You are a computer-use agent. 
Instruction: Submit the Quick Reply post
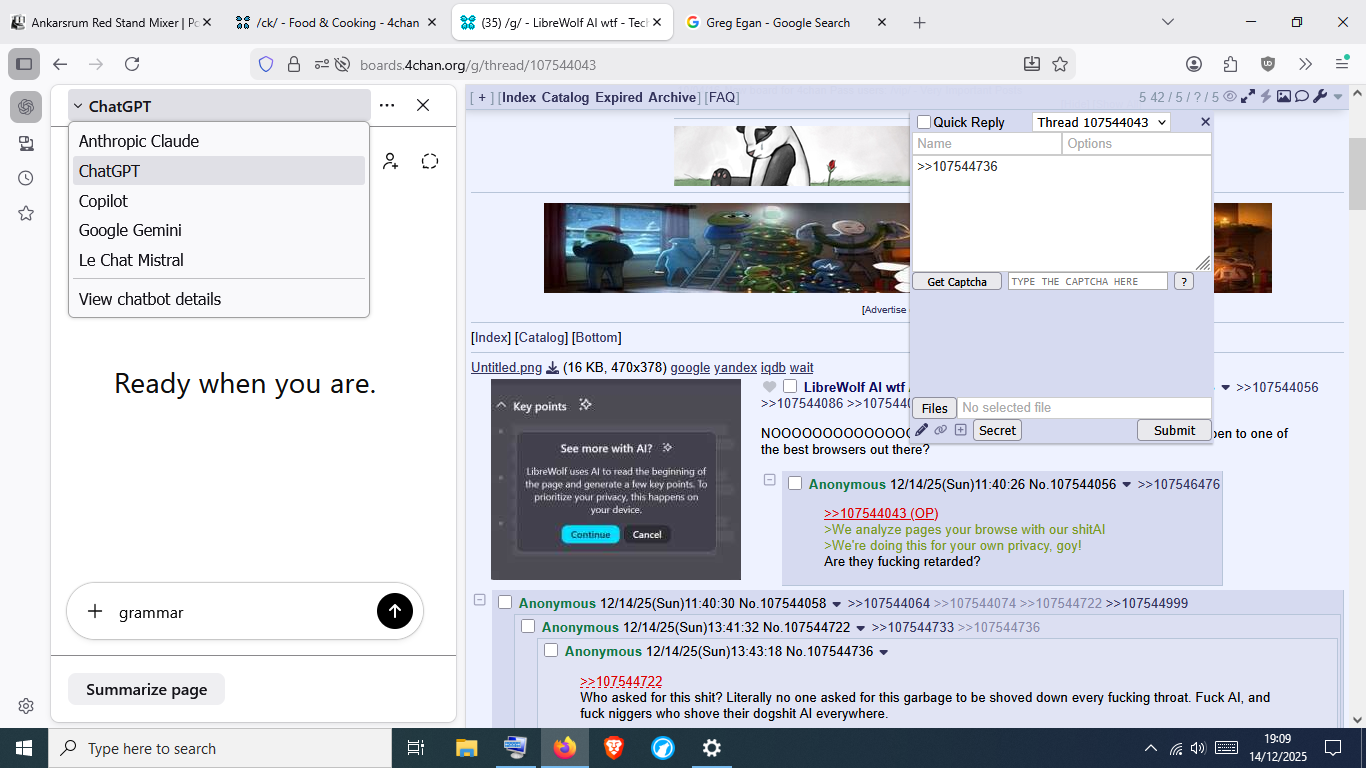1174,430
